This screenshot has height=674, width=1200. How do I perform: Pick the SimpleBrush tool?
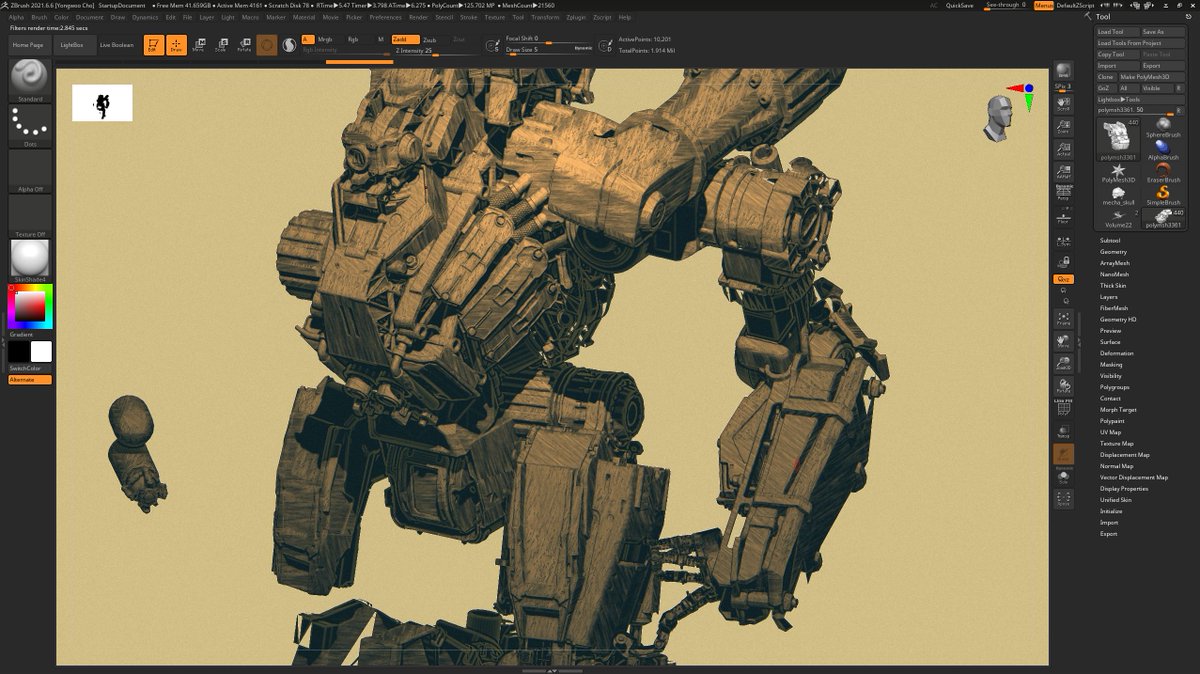[x=1163, y=194]
